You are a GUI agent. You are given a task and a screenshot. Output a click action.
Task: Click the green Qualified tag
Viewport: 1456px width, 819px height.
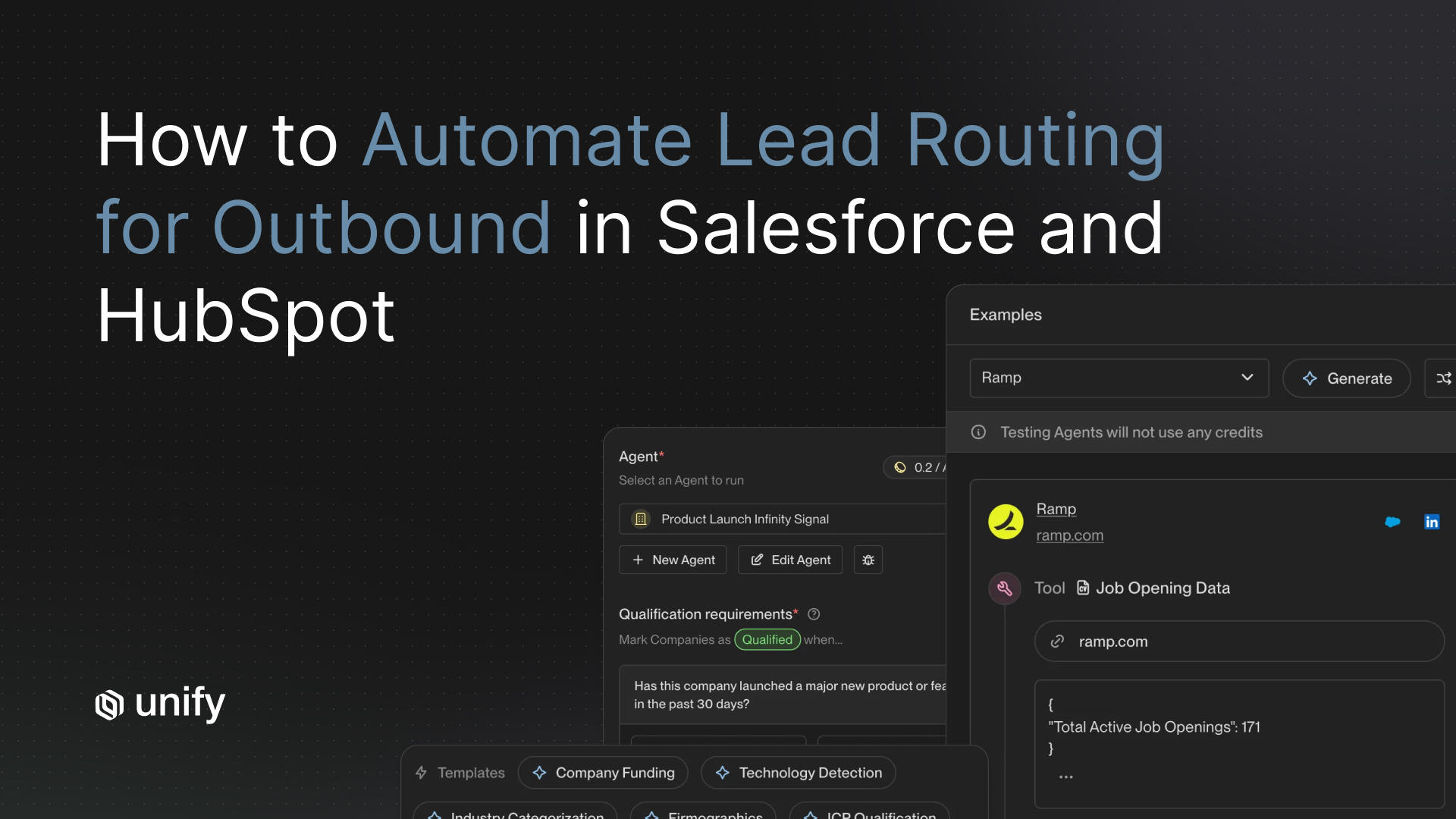tap(767, 639)
